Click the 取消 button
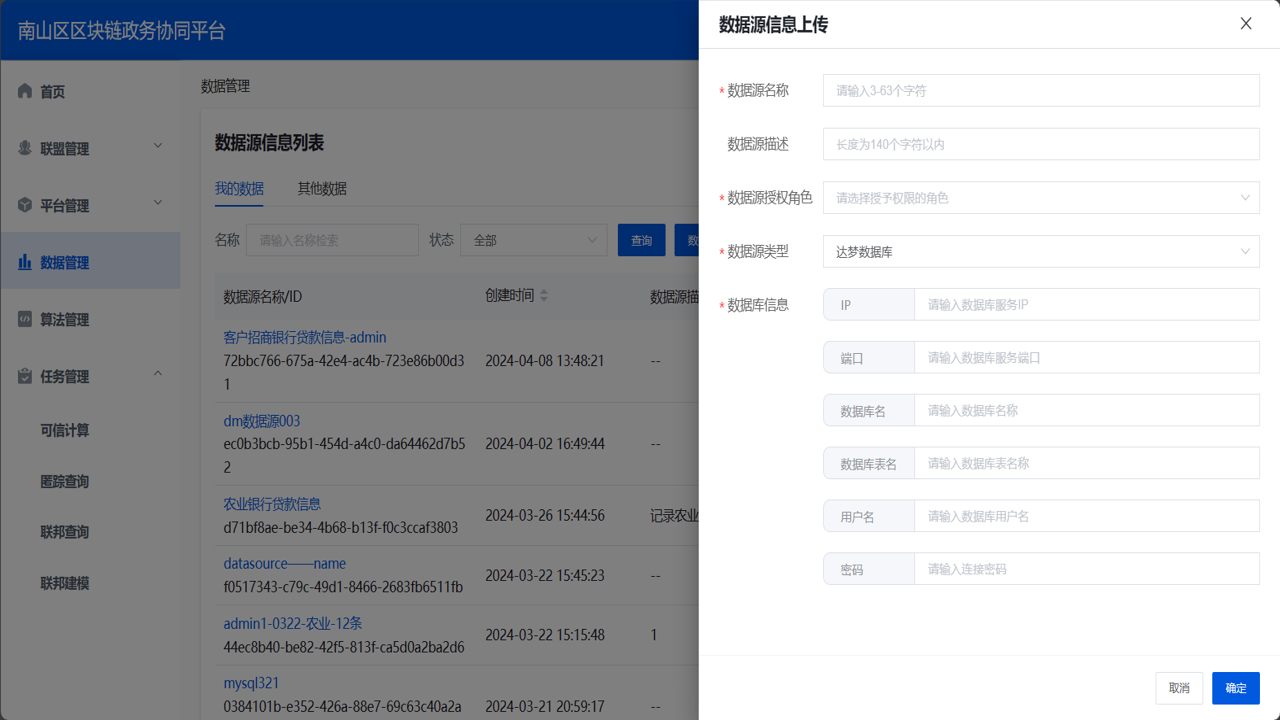 tap(1179, 688)
